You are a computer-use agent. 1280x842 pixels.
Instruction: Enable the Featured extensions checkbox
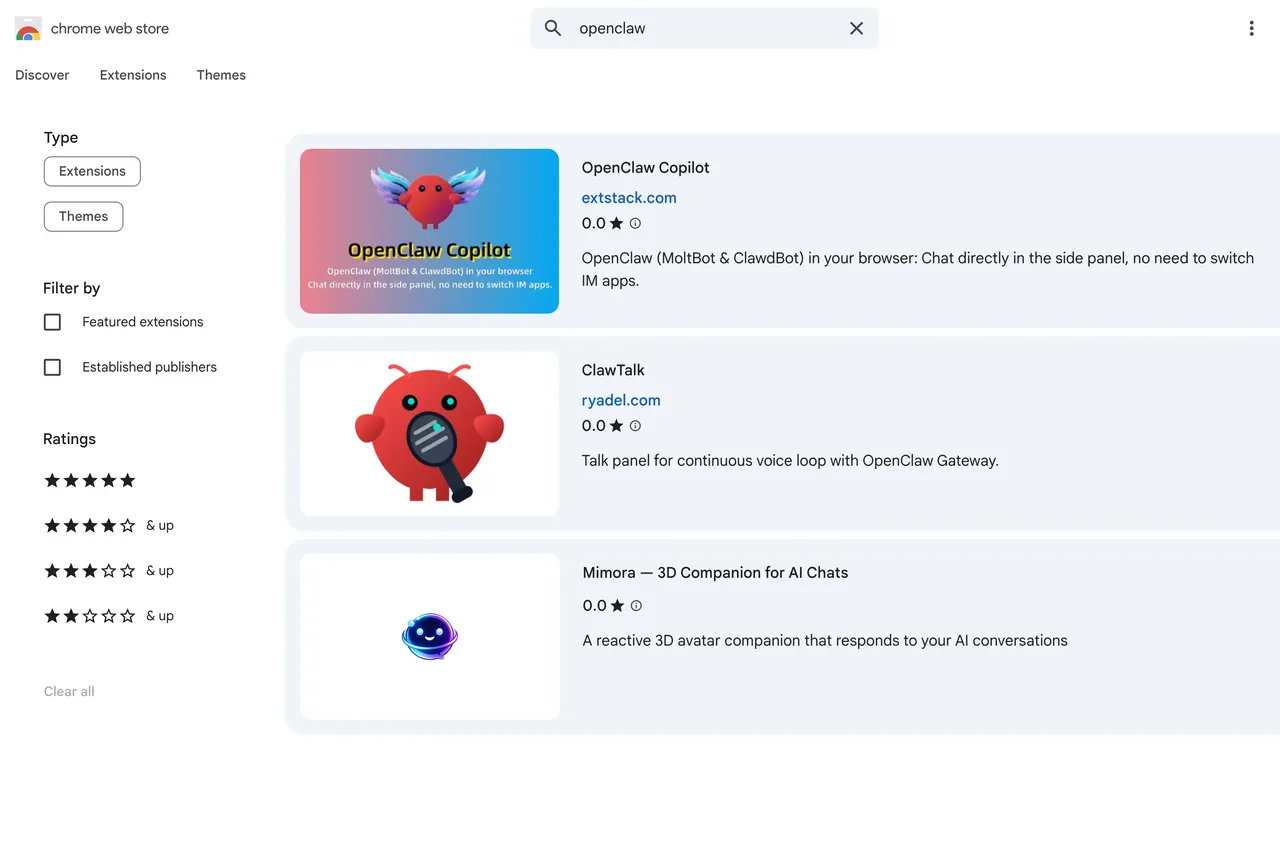tap(53, 322)
